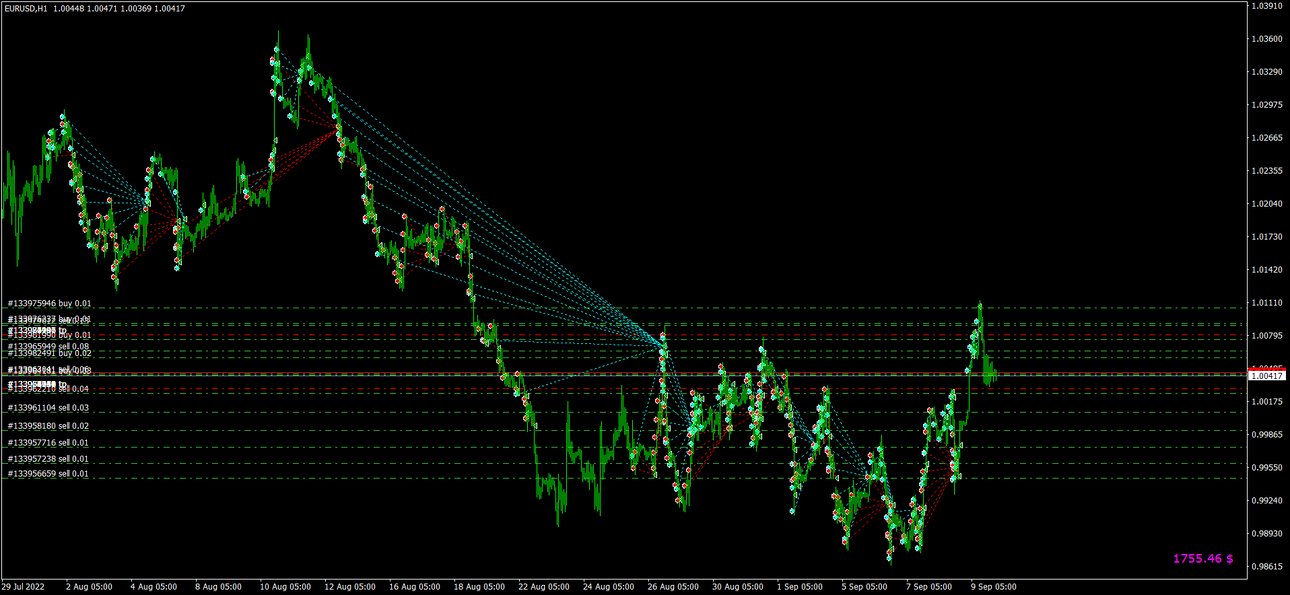Click the 1755.46 $ profit readout

pos(1203,559)
